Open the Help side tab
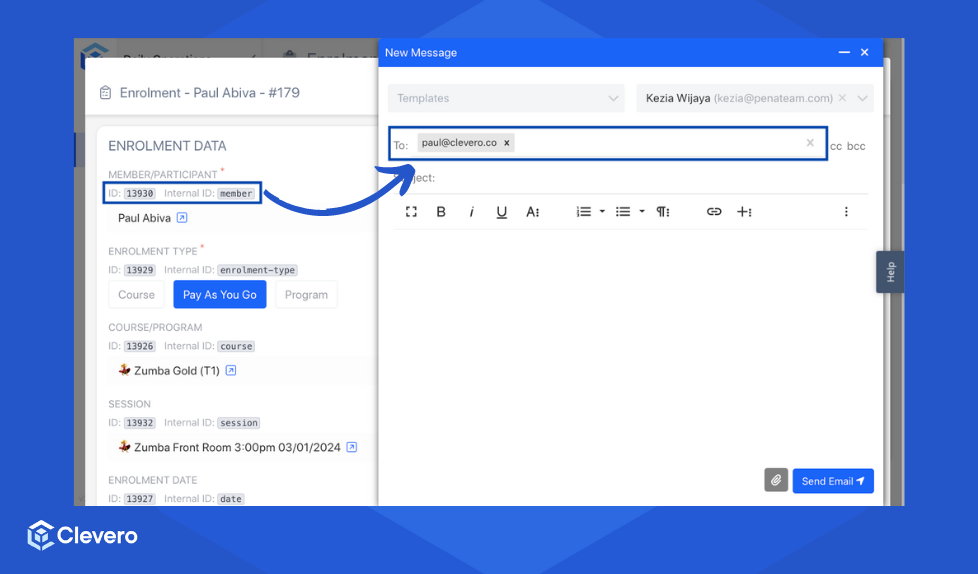 pos(890,272)
